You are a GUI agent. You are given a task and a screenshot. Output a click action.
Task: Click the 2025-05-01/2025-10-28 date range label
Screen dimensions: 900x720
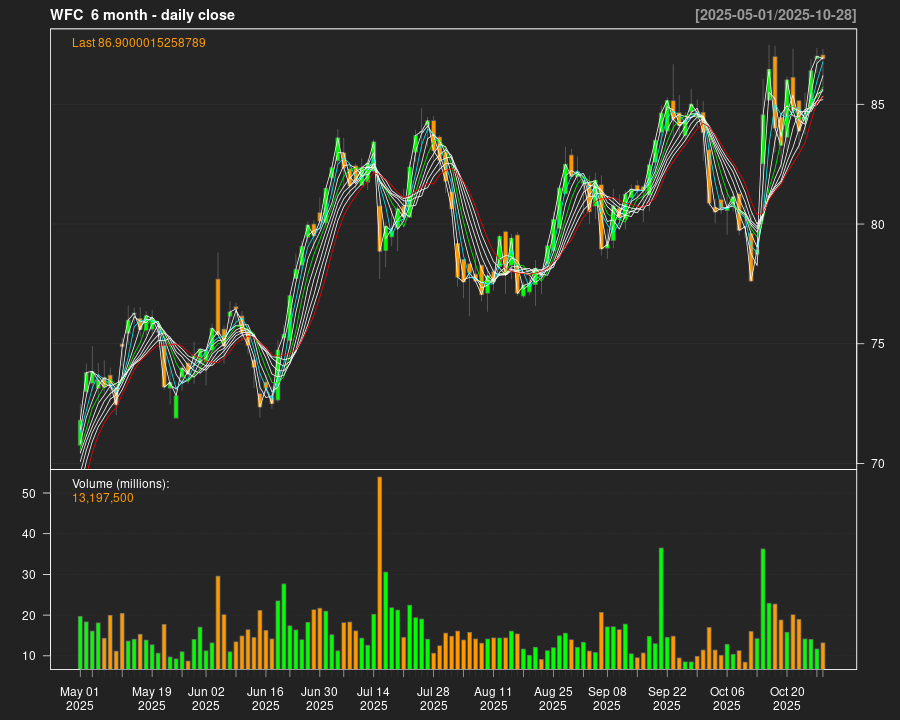(775, 15)
